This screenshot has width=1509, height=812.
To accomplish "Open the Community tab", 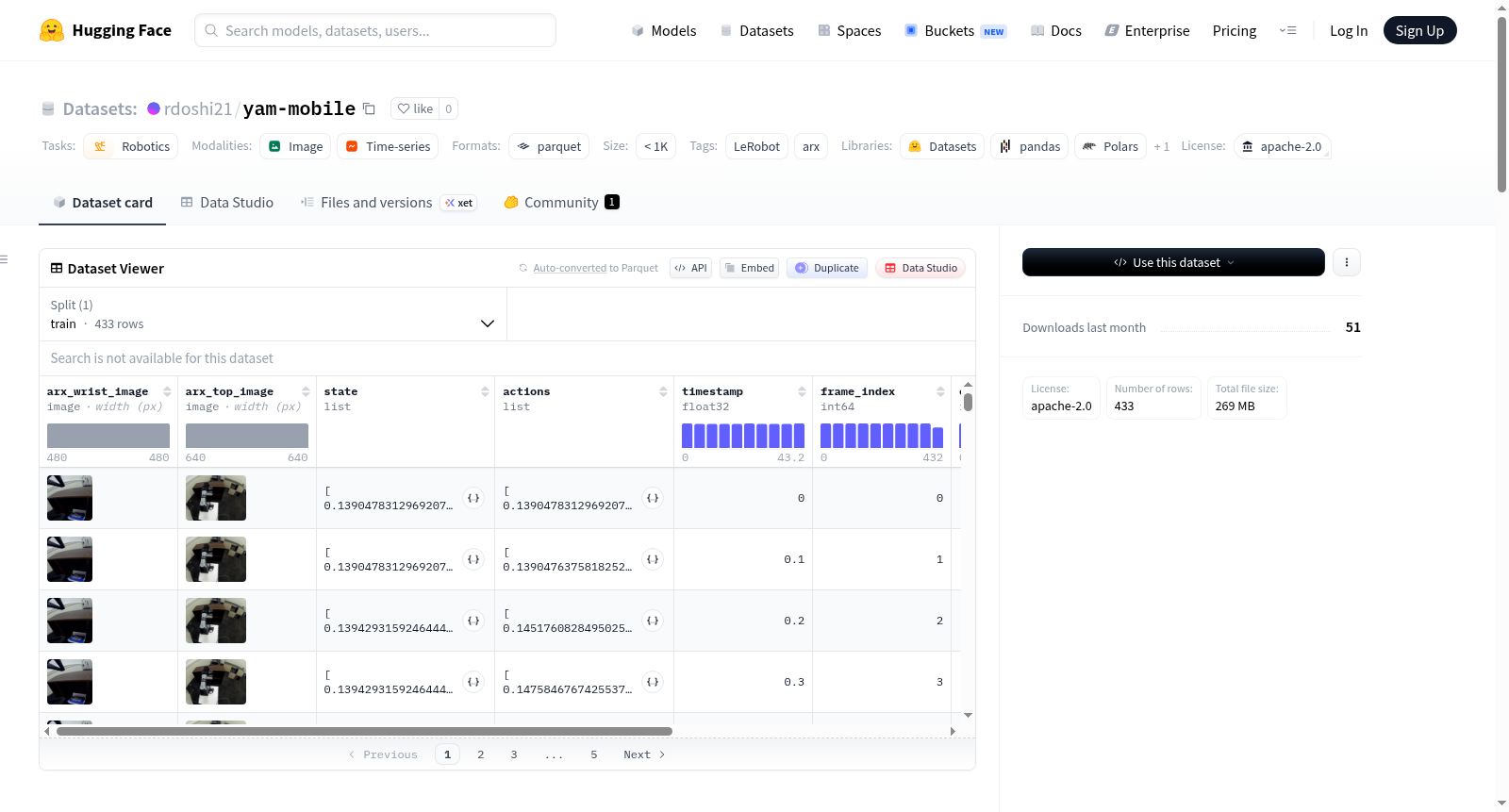I will [x=561, y=202].
